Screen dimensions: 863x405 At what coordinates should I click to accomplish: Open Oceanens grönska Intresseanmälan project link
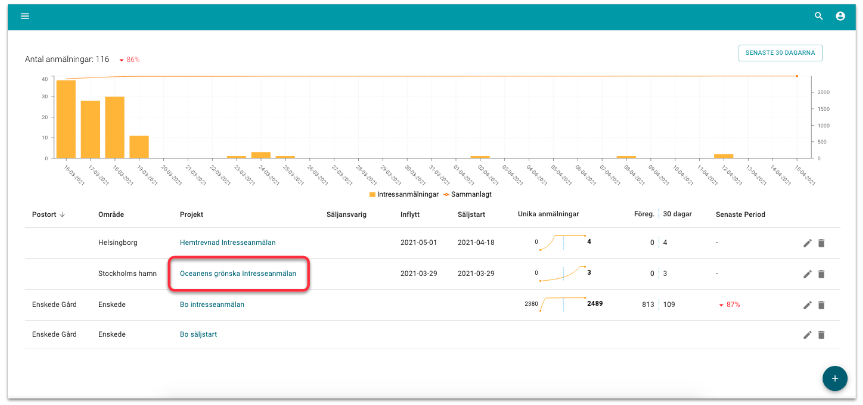pos(238,273)
